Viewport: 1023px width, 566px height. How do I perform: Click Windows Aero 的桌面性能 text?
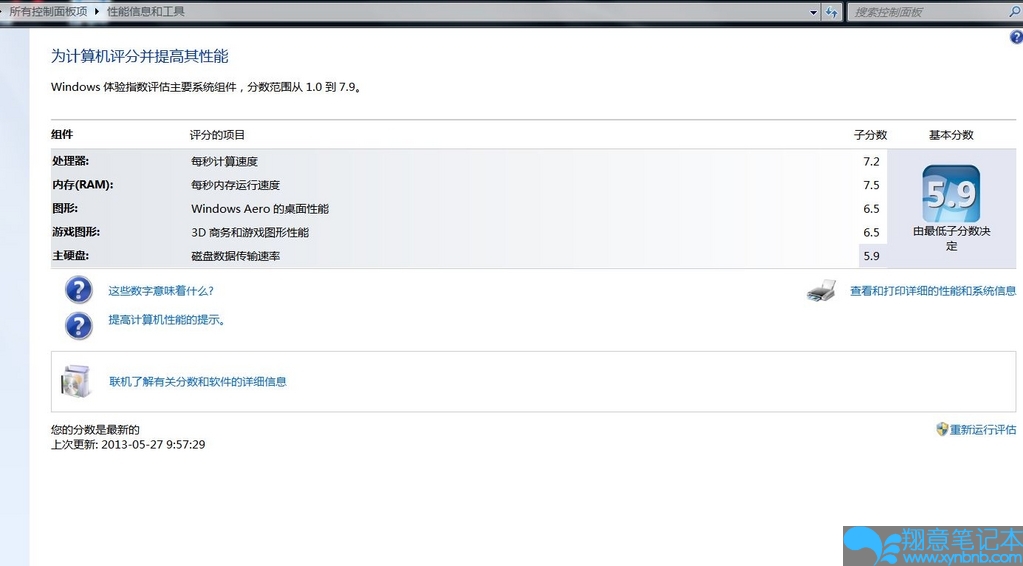point(260,209)
